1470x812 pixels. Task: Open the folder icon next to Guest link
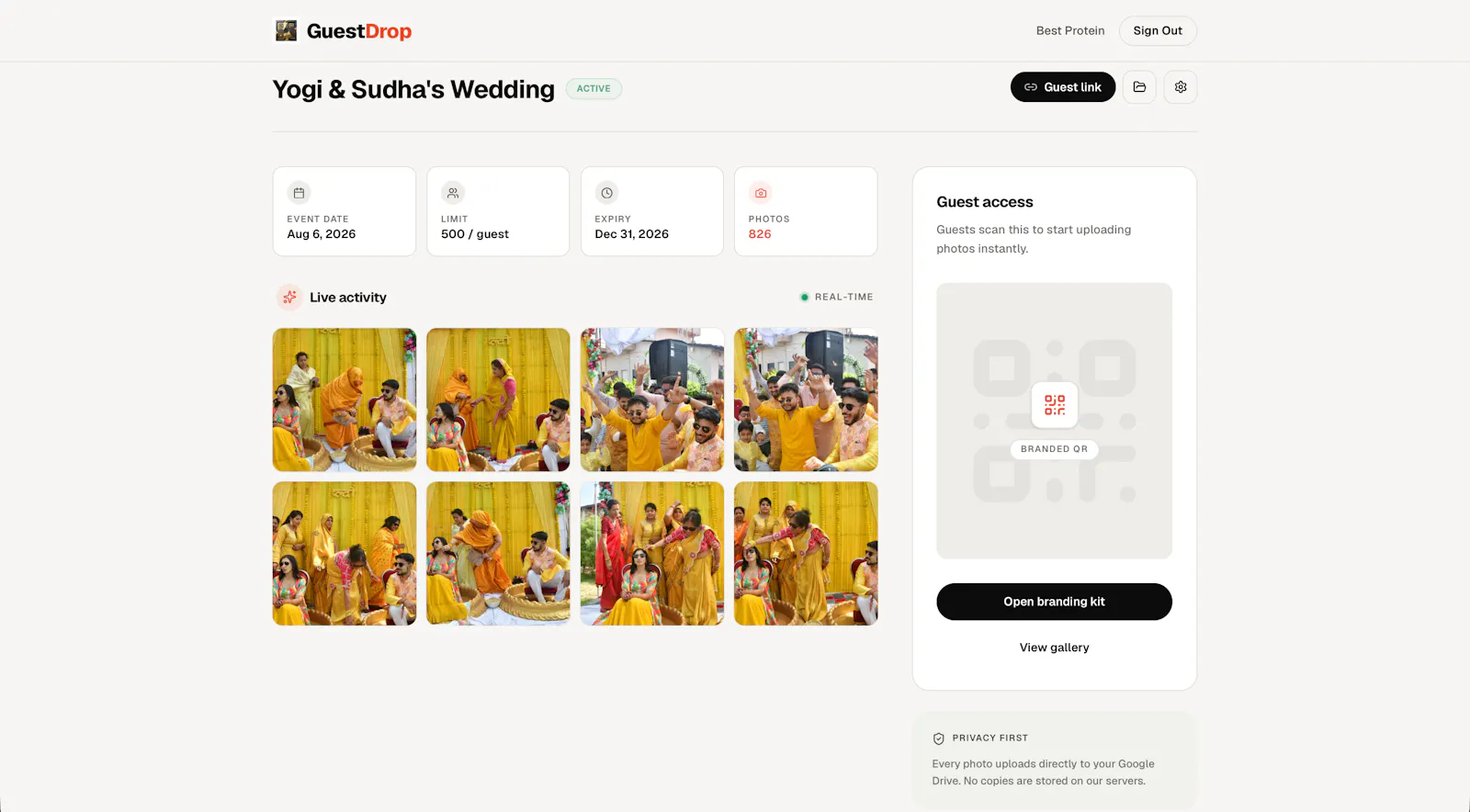[1139, 87]
